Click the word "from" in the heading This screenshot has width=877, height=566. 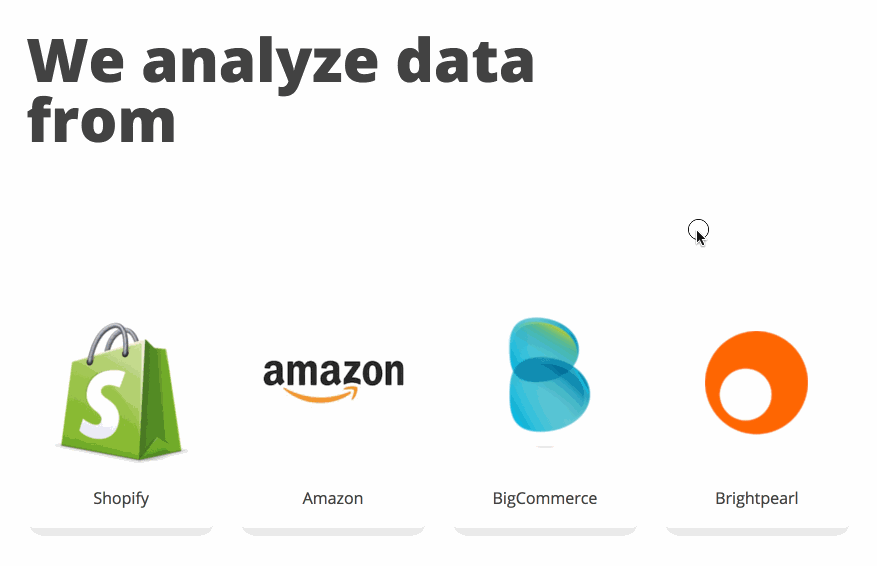(x=102, y=120)
